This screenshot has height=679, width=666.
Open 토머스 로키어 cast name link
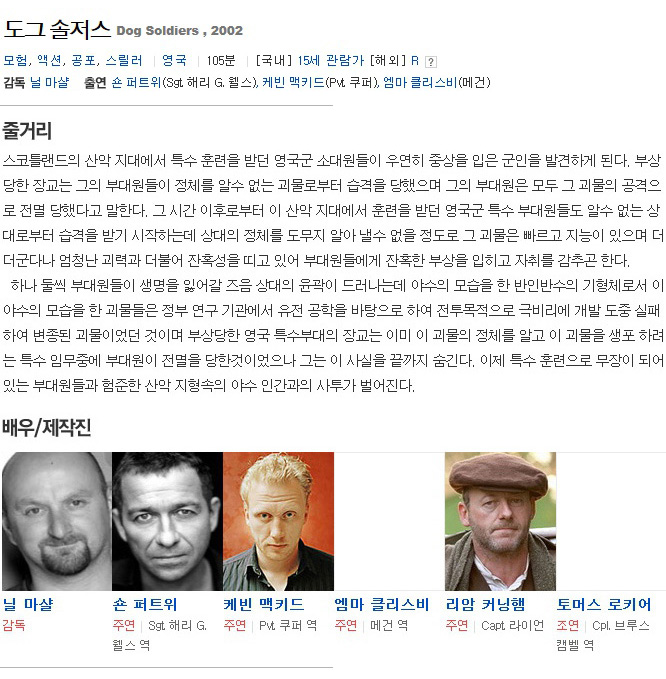[x=604, y=605]
